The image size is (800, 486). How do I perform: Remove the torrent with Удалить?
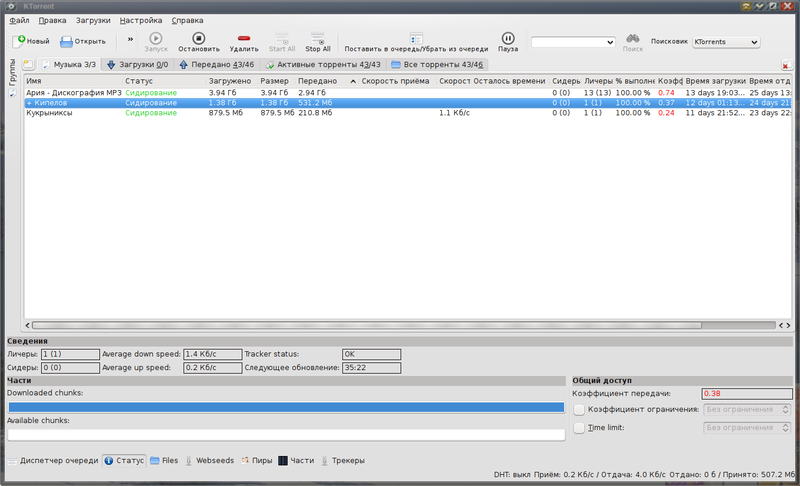244,42
